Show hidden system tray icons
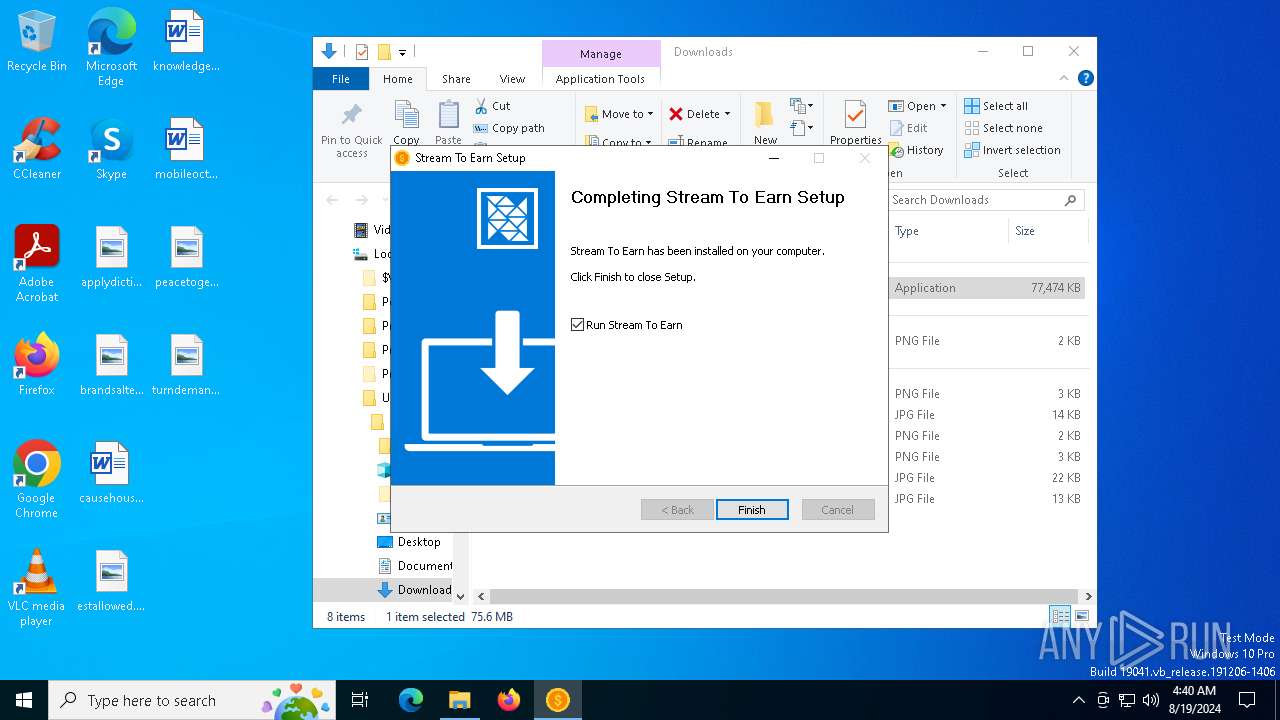This screenshot has width=1280, height=720. (1078, 700)
